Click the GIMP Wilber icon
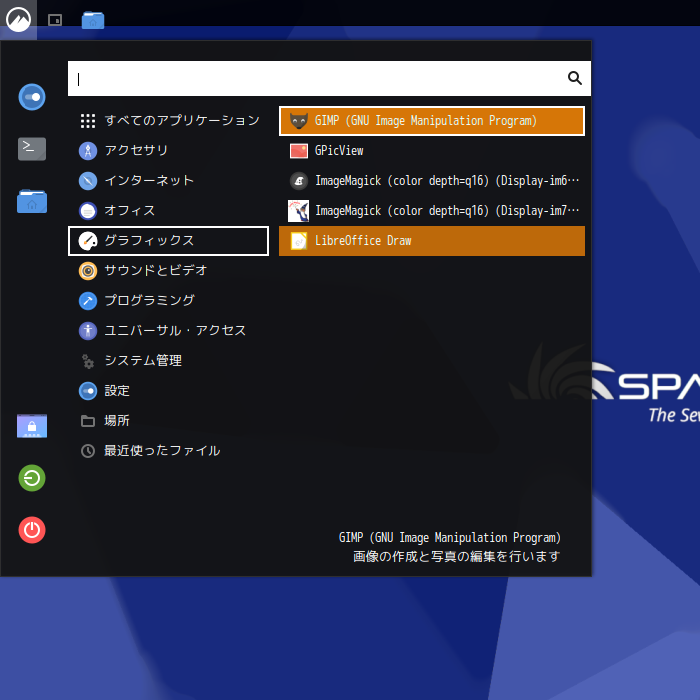Screen dimensions: 700x700 click(299, 121)
